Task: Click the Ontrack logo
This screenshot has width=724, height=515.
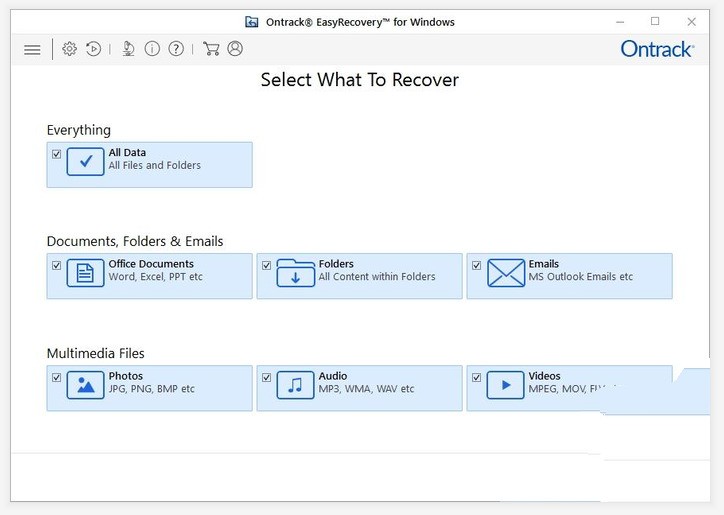Action: pyautogui.click(x=657, y=49)
